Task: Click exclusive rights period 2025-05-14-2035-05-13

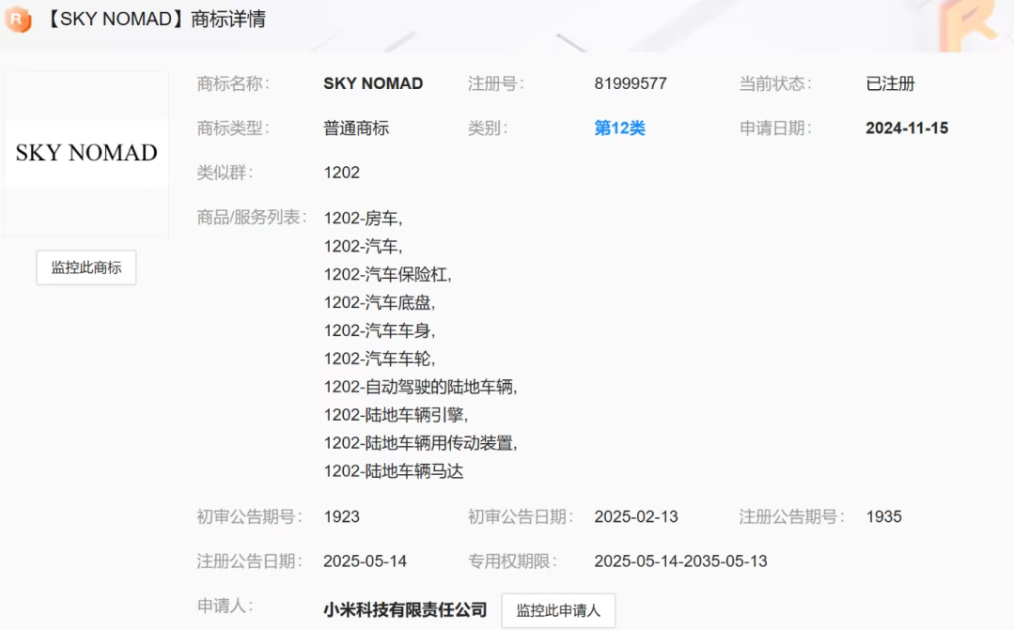Action: pyautogui.click(x=681, y=561)
